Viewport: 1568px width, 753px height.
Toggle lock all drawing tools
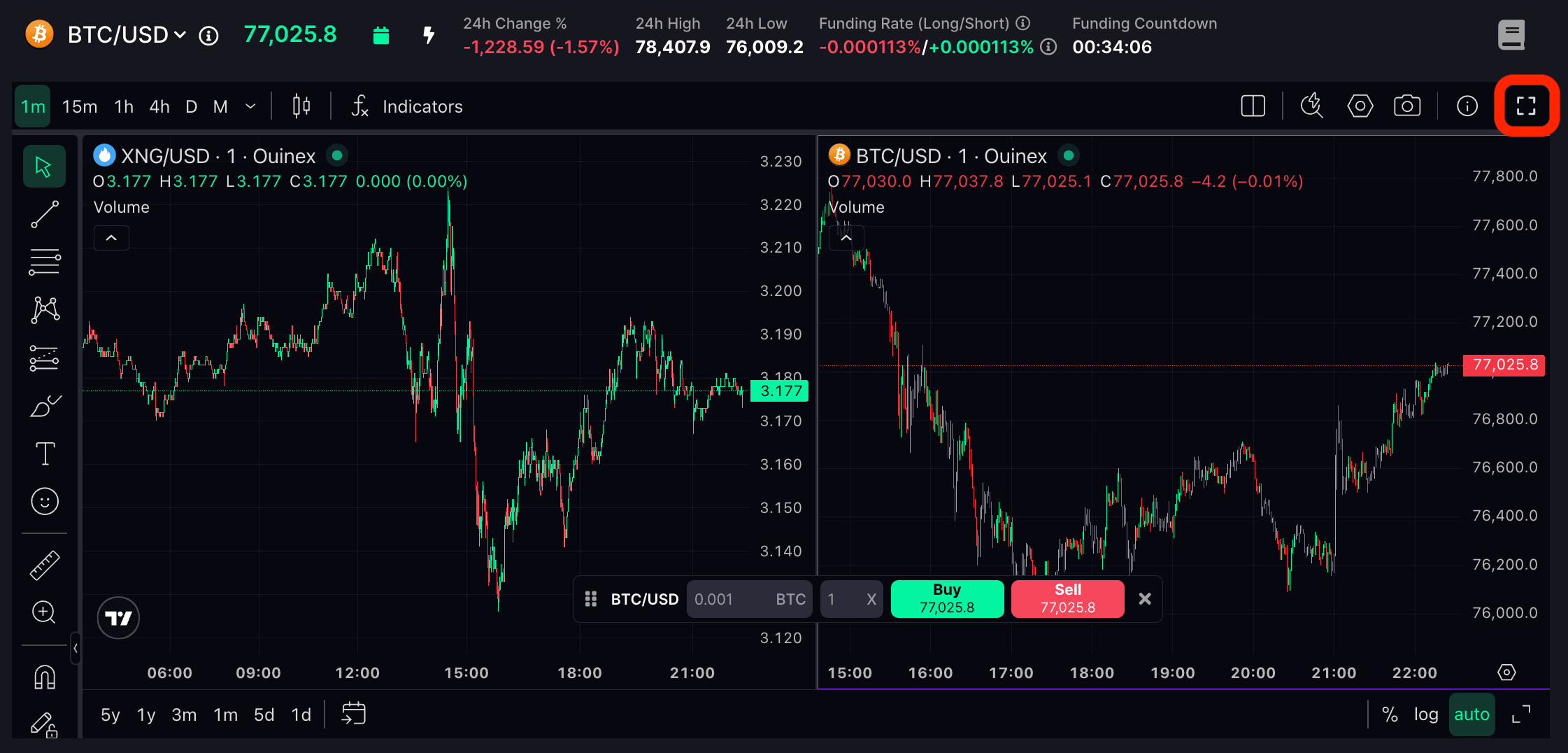point(44,724)
